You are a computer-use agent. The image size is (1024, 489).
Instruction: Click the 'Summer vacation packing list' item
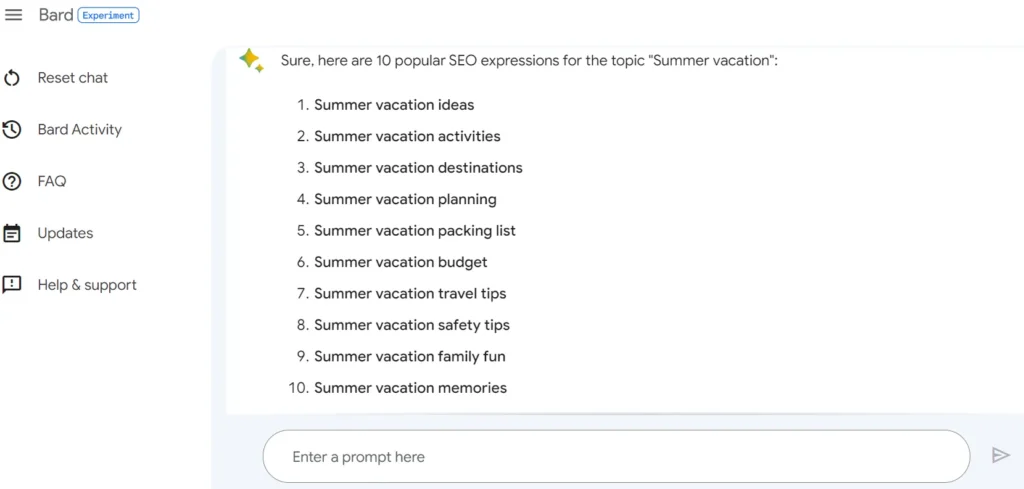(x=415, y=231)
